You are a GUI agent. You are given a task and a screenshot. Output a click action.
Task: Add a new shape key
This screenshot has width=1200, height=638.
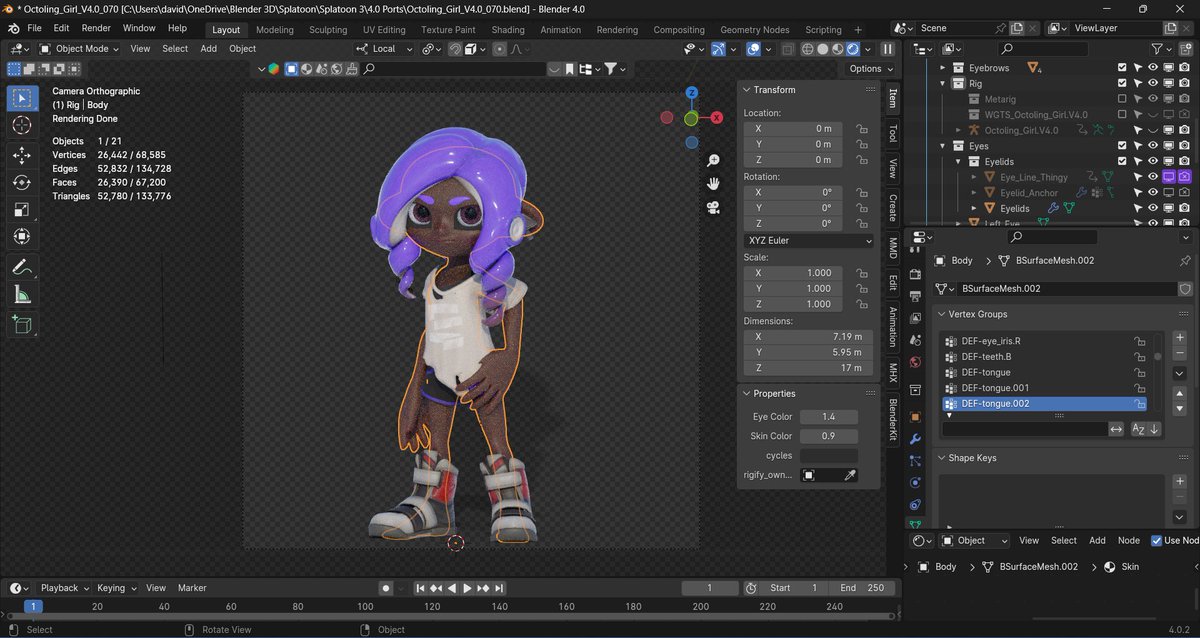point(1180,481)
